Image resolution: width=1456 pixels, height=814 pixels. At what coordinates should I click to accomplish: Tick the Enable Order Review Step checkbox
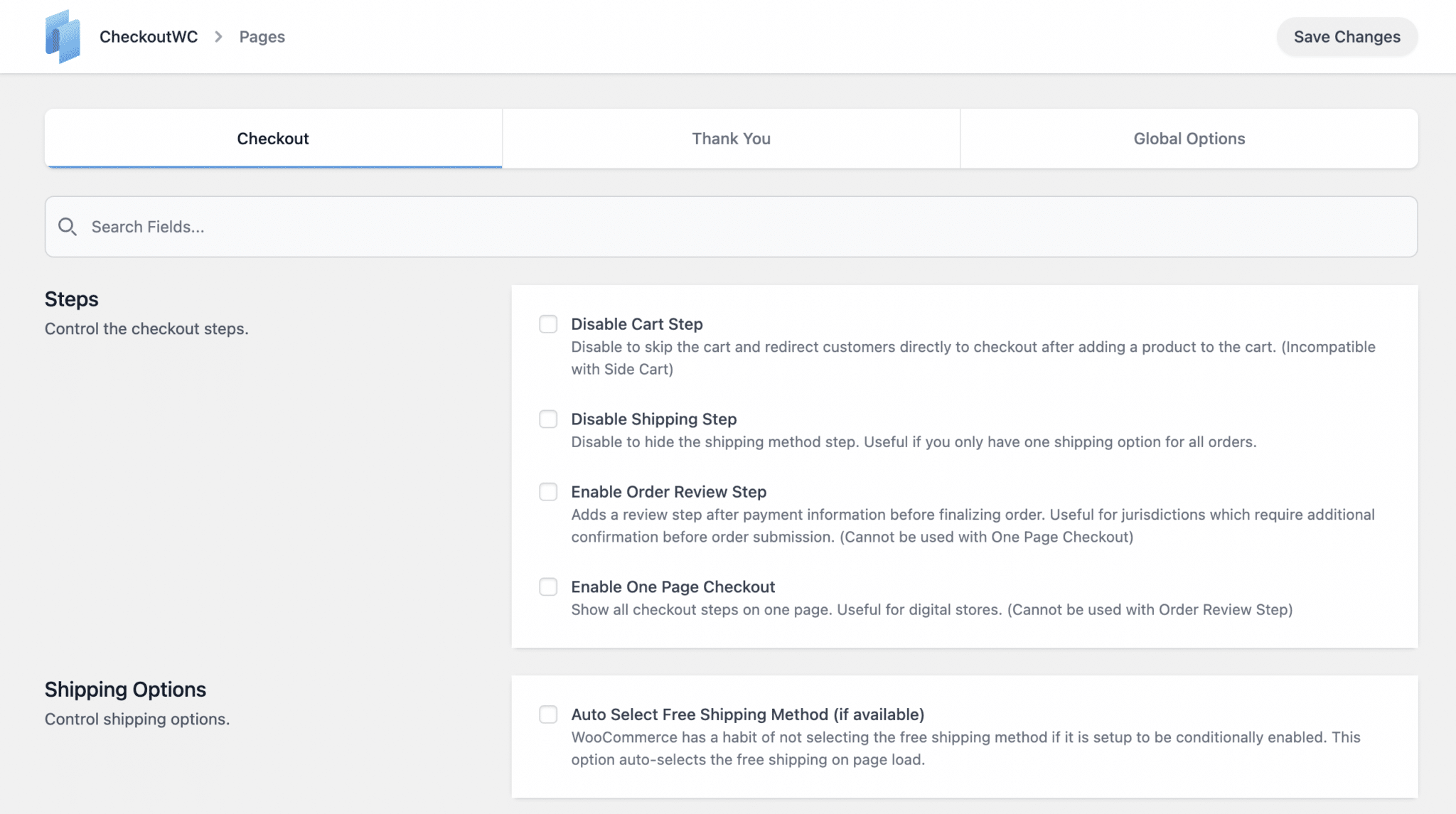[548, 492]
